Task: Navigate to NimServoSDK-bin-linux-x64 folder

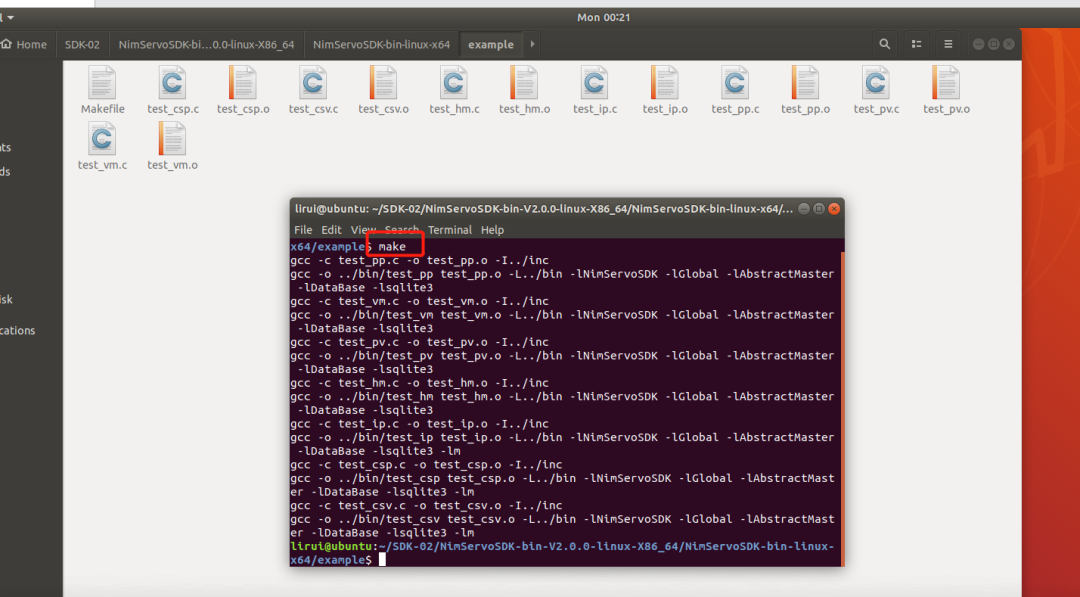Action: coord(381,44)
